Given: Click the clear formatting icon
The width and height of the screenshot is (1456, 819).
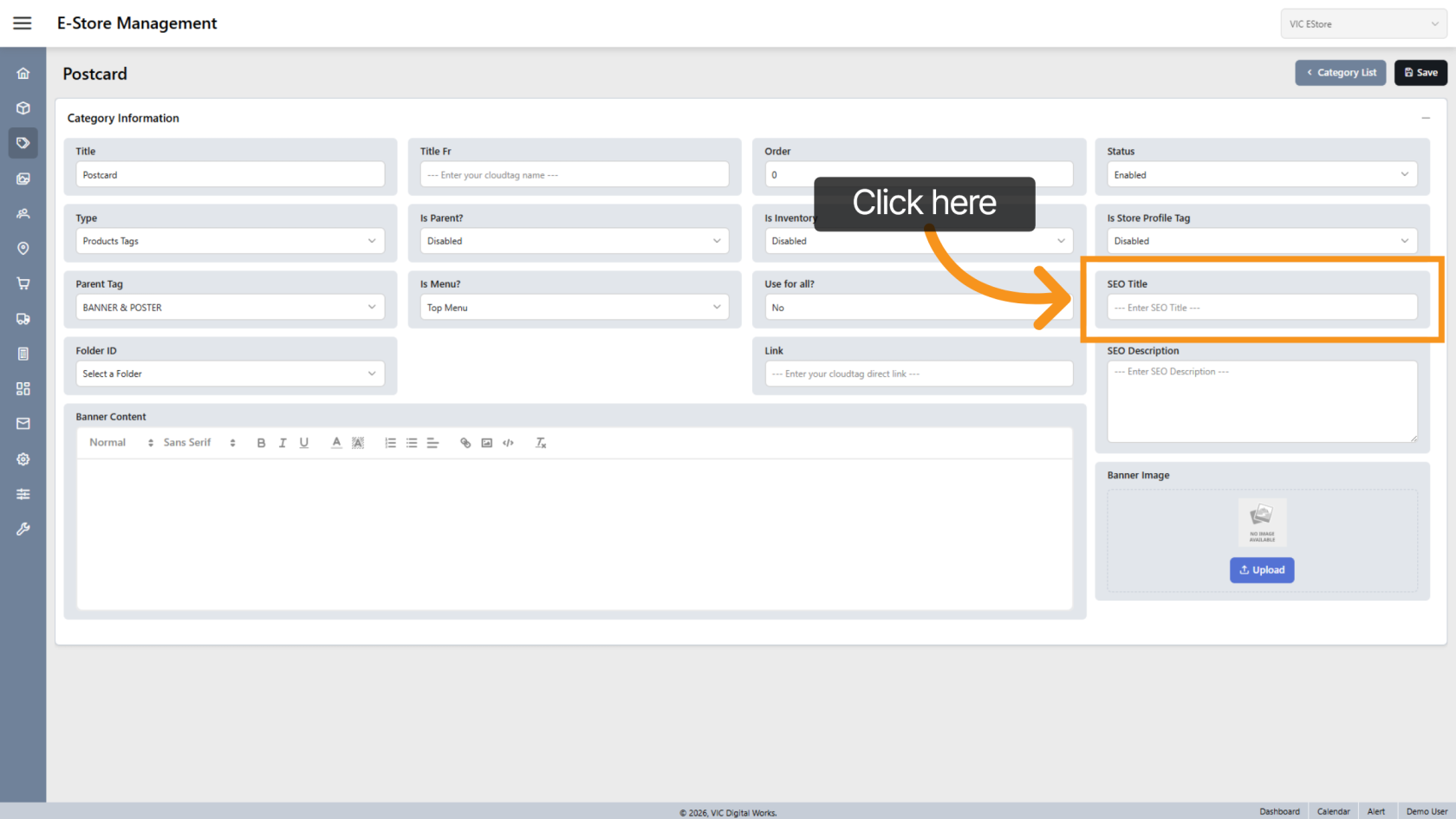Looking at the screenshot, I should [541, 443].
